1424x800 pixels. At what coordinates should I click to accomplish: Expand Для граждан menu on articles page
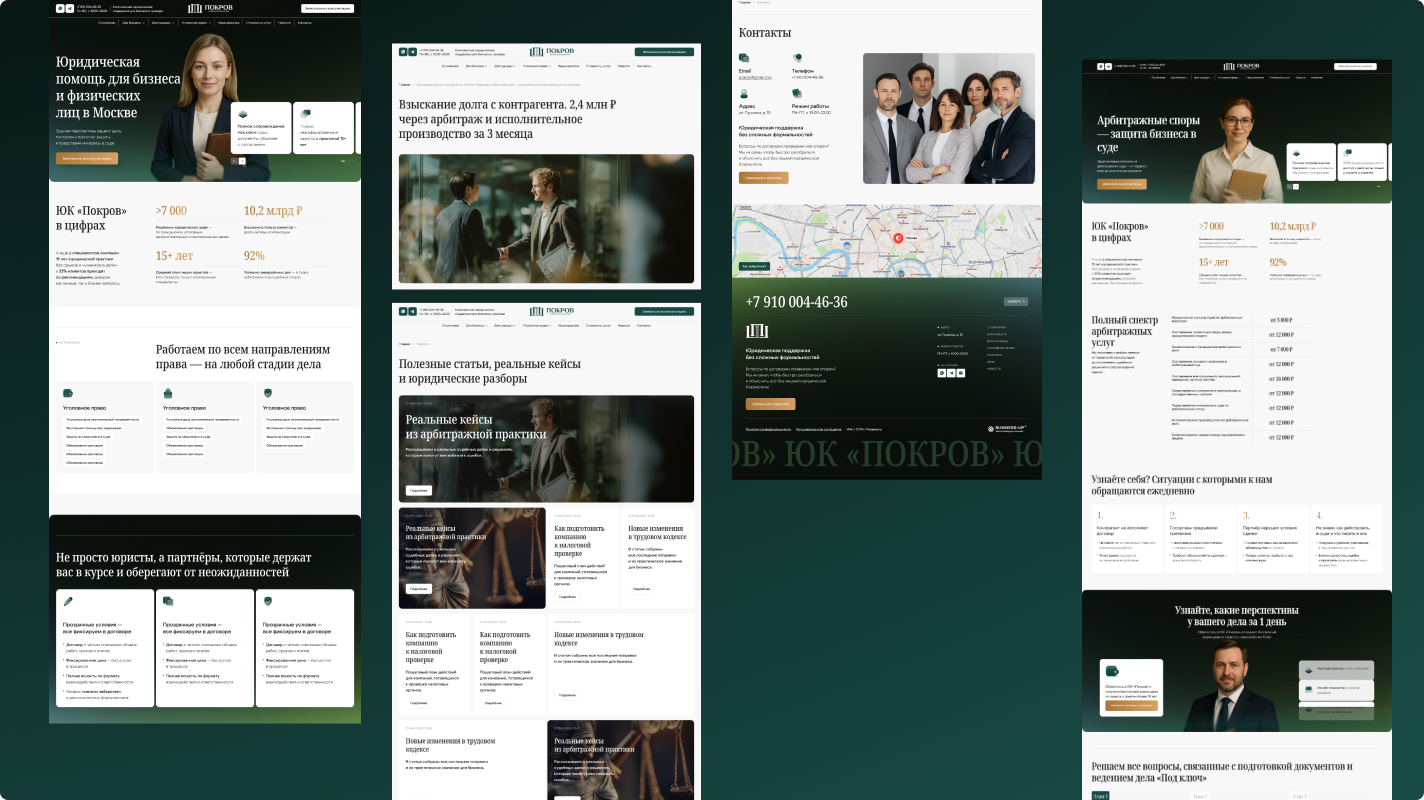point(505,326)
